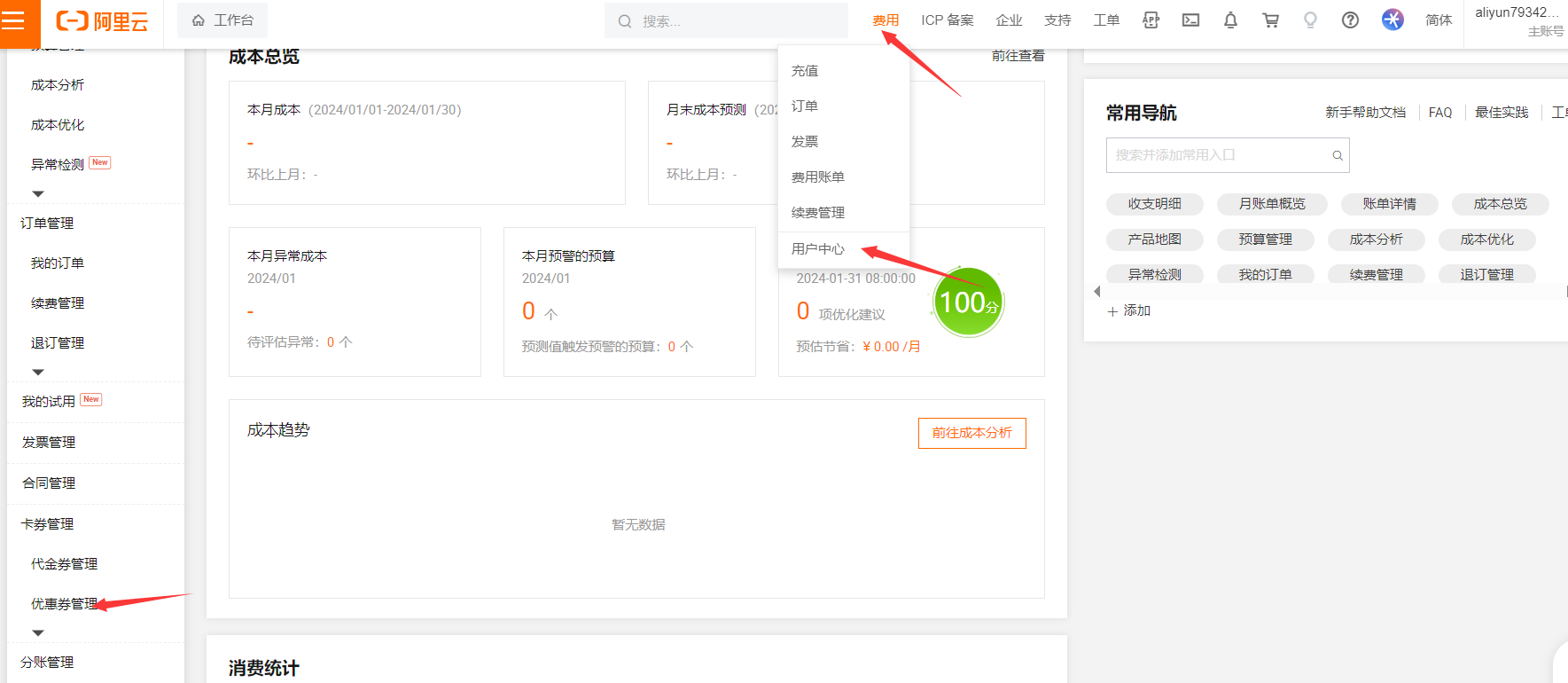Open the hamburger main menu
This screenshot has width=1568, height=683.
13,20
